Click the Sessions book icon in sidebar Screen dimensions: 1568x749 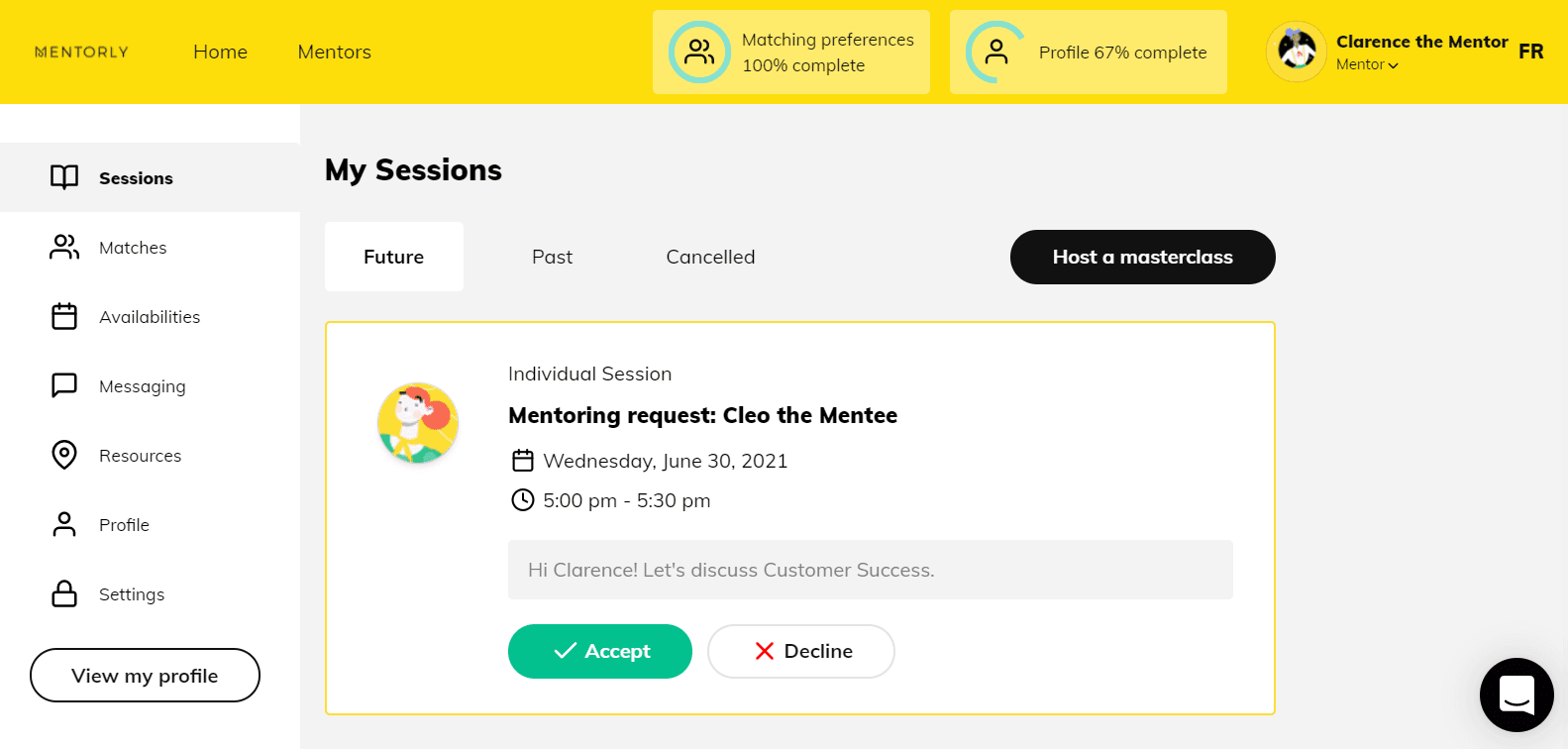(x=64, y=177)
